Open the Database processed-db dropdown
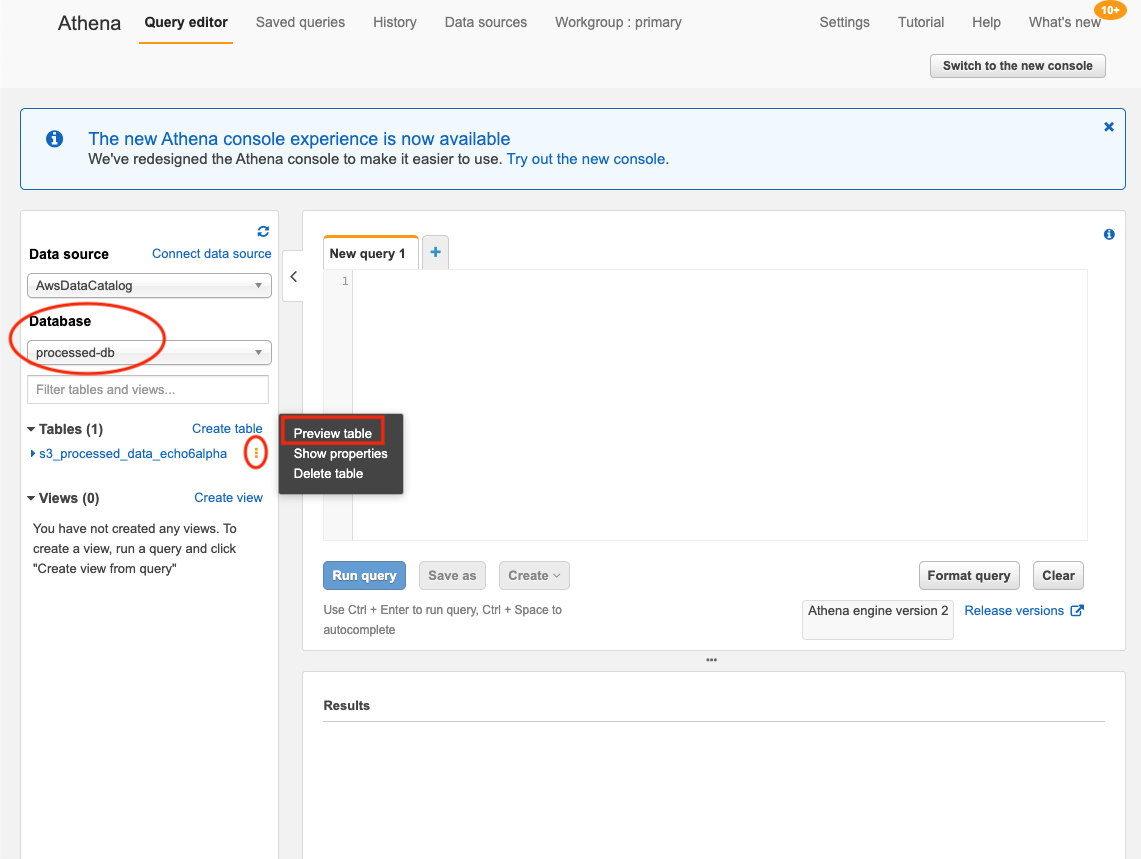This screenshot has height=859, width=1141. [x=149, y=352]
